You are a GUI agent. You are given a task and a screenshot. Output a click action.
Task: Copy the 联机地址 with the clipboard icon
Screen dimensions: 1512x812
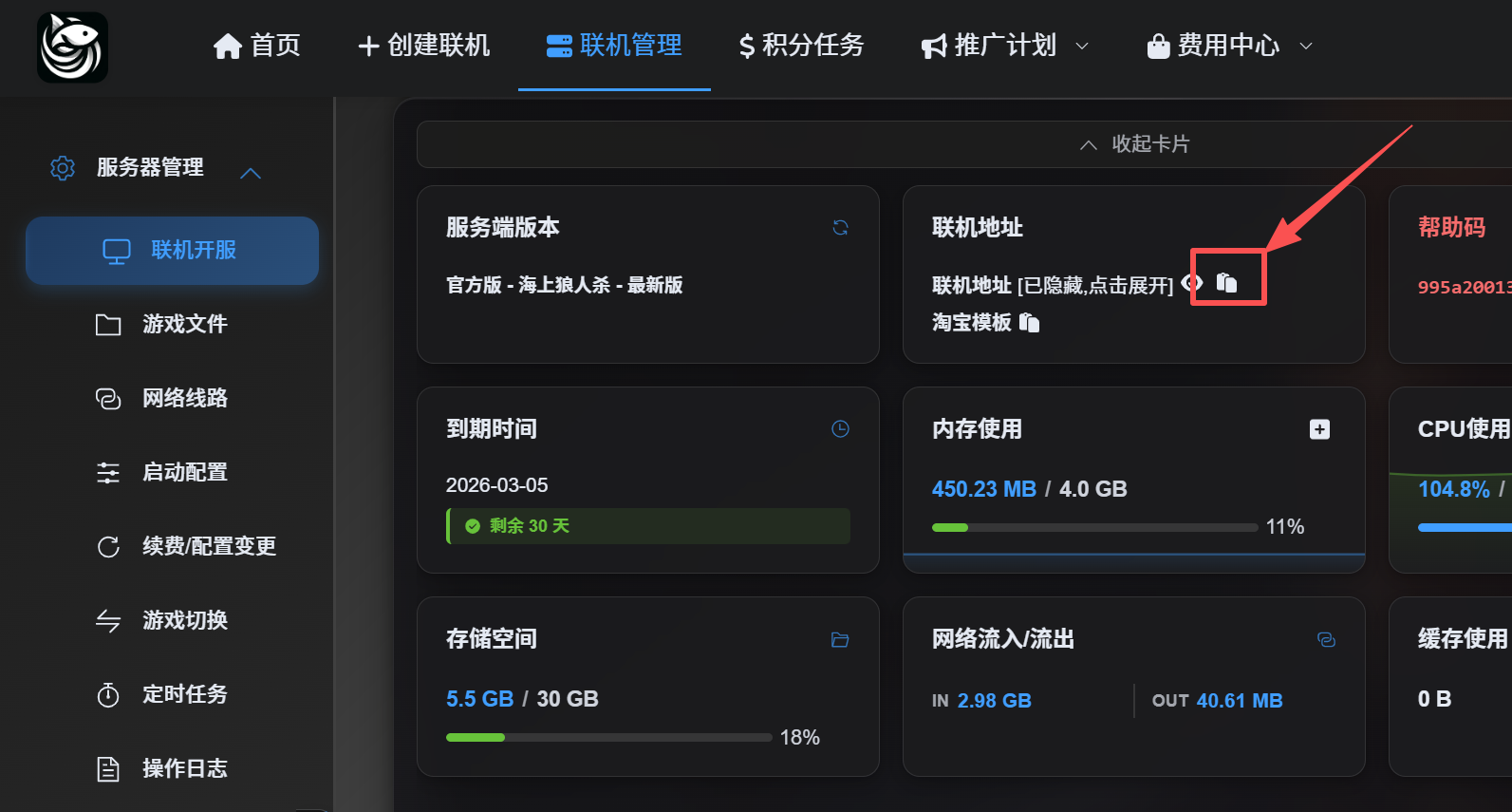click(1227, 282)
